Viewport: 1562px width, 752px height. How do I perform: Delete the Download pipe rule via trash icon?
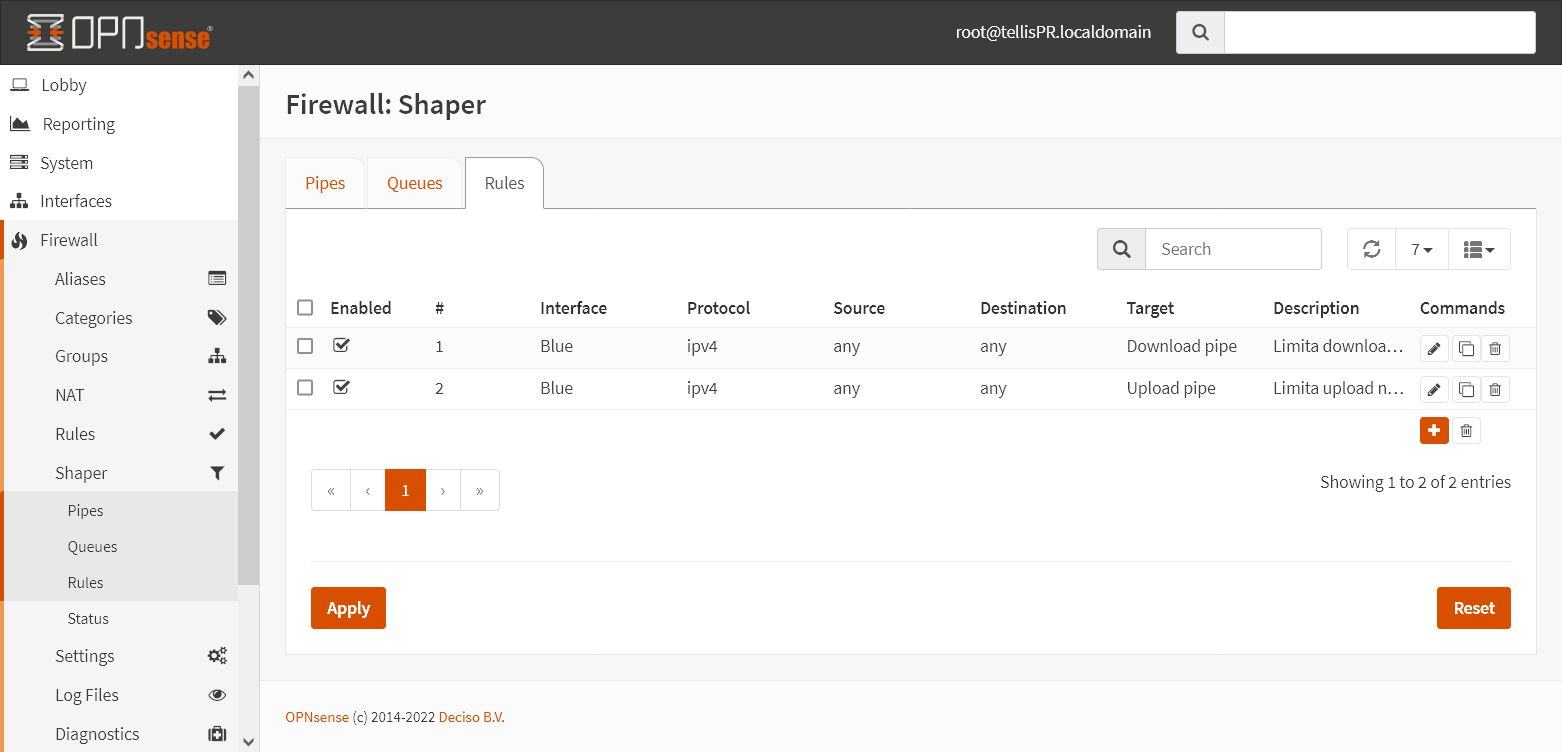(x=1495, y=348)
